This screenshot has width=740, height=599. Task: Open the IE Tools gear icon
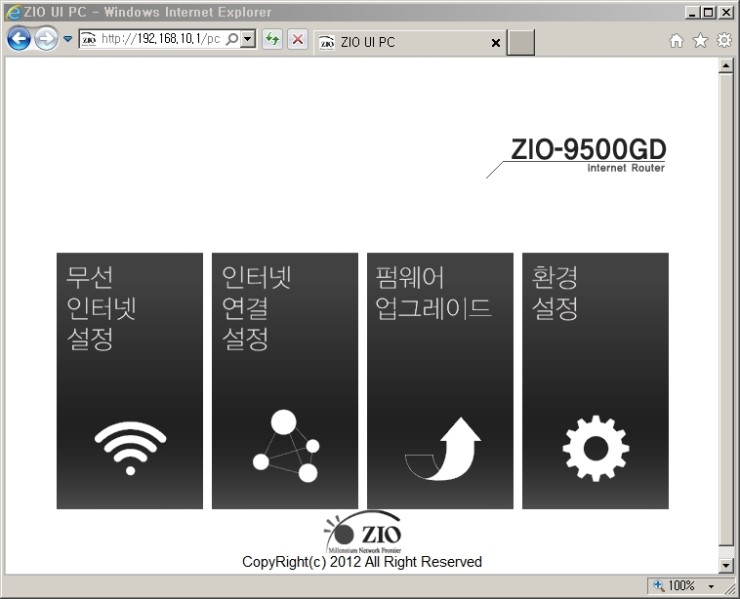pyautogui.click(x=723, y=41)
